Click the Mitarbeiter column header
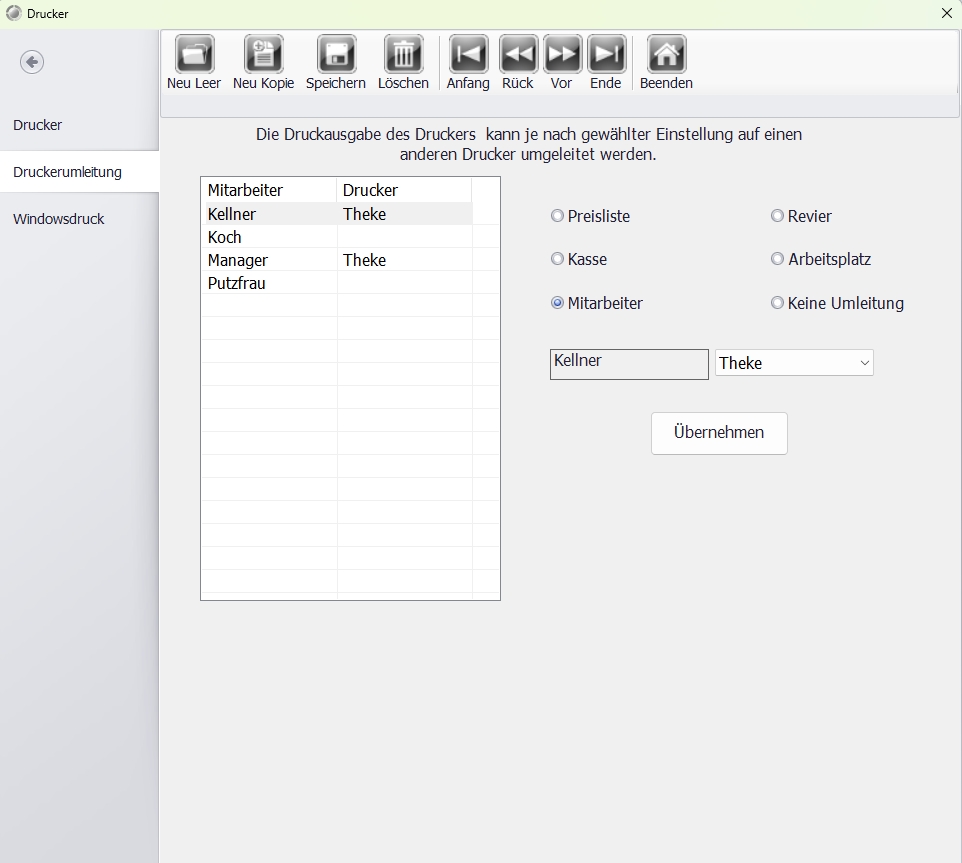The height and width of the screenshot is (863, 962). (x=270, y=190)
